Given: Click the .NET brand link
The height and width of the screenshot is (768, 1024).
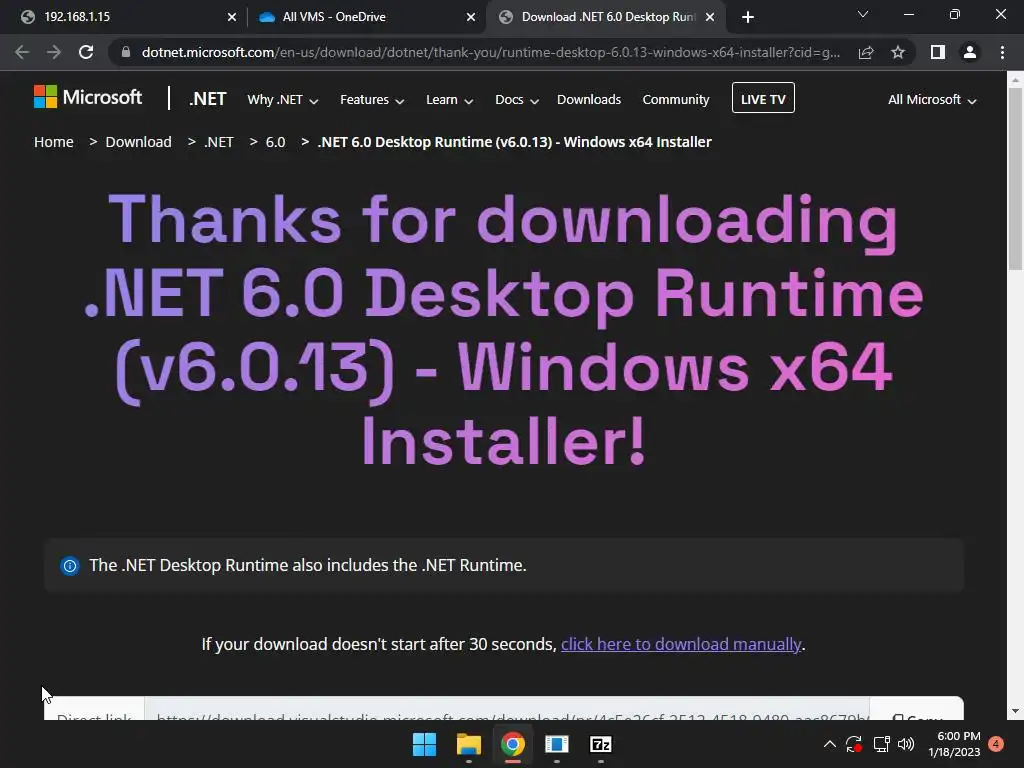Looking at the screenshot, I should tap(208, 99).
